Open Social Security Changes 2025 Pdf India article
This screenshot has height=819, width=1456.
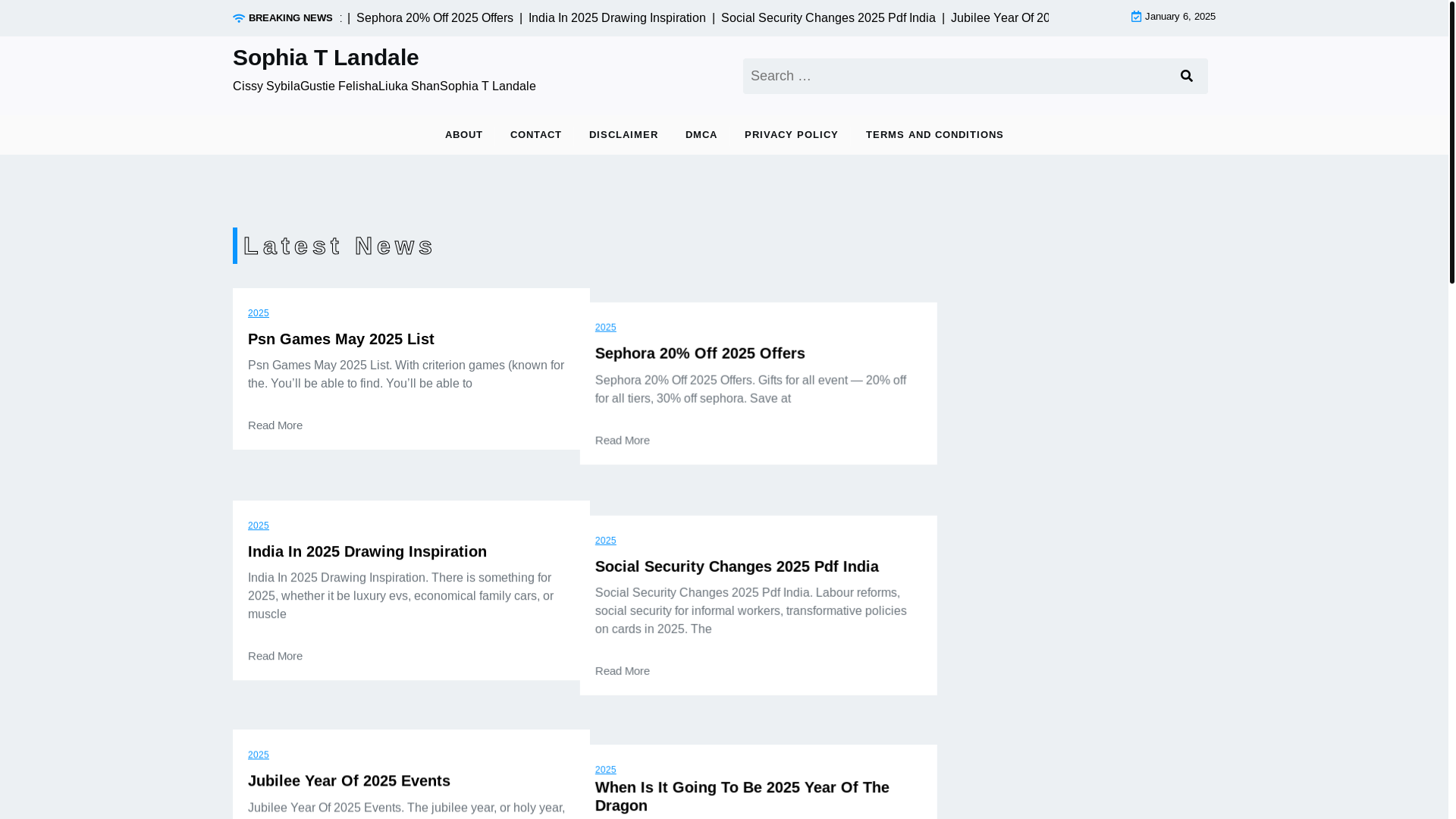point(737,566)
